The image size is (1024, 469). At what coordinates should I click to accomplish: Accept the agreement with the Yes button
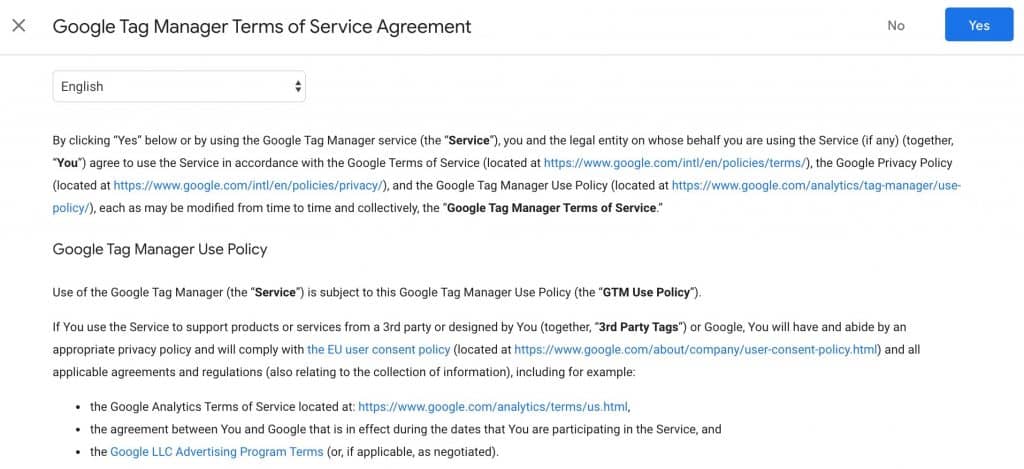coord(979,25)
